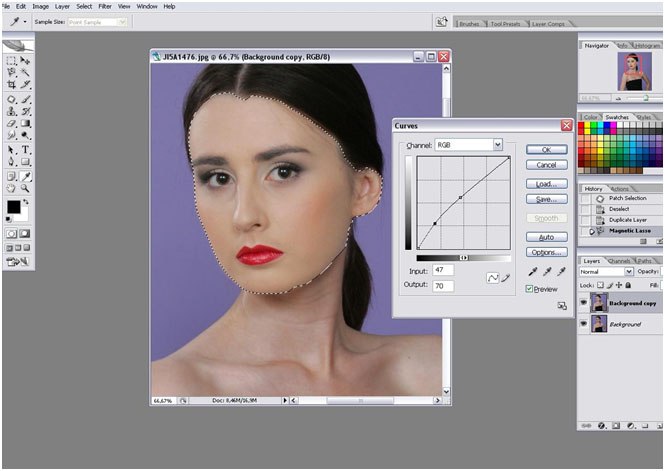
Task: Toggle visibility of the Background layer
Action: 585,325
